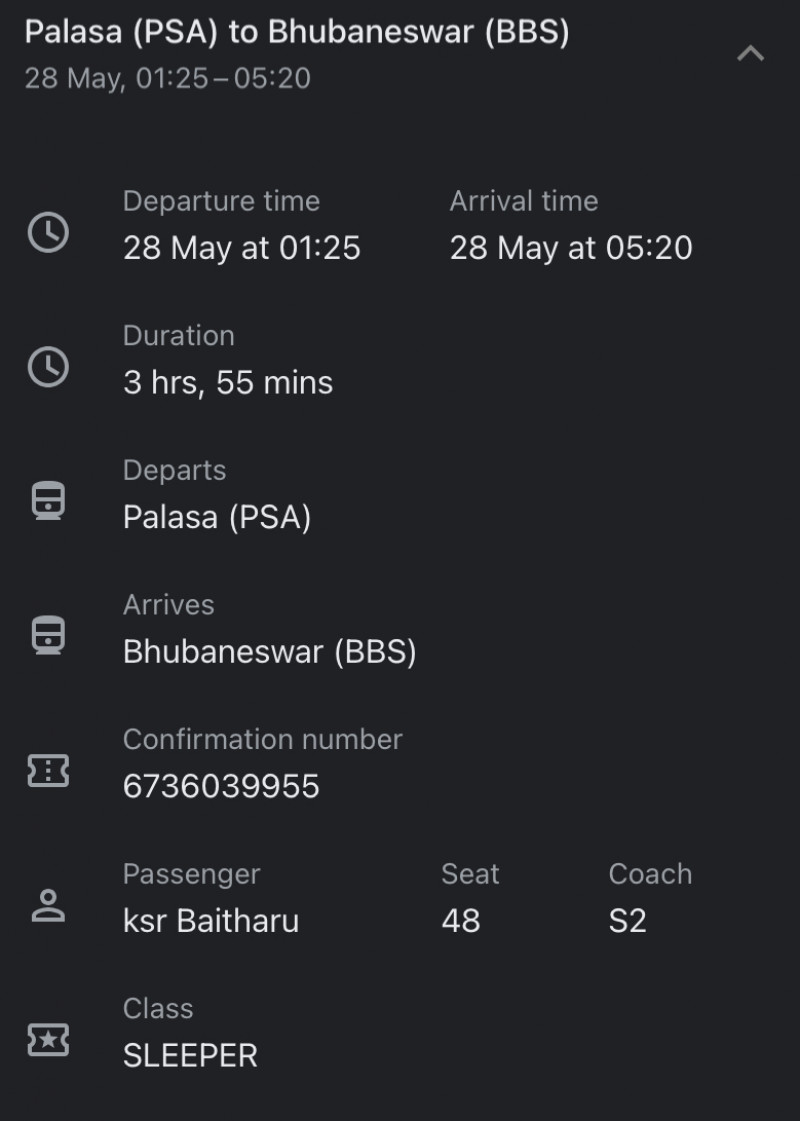The image size is (800, 1121).
Task: Select confirmation number 6736039955
Action: pos(221,786)
